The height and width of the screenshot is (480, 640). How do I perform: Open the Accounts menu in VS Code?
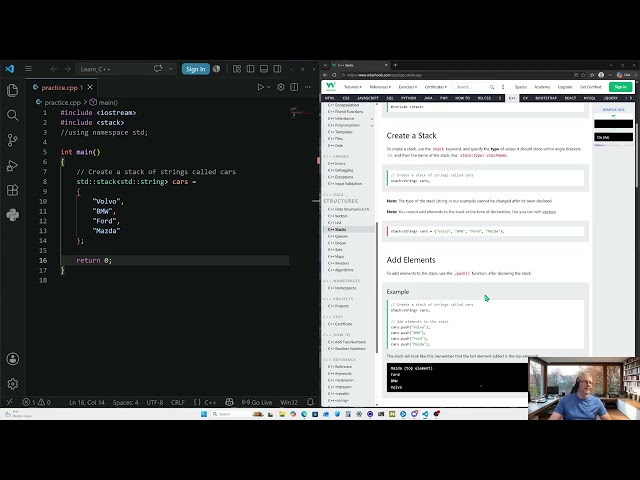point(13,359)
